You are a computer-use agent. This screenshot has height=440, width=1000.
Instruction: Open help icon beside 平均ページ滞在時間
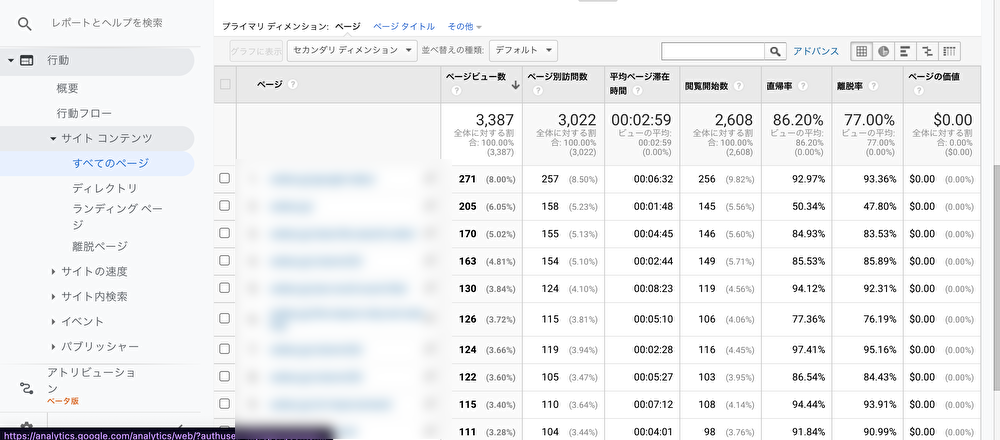click(x=637, y=91)
